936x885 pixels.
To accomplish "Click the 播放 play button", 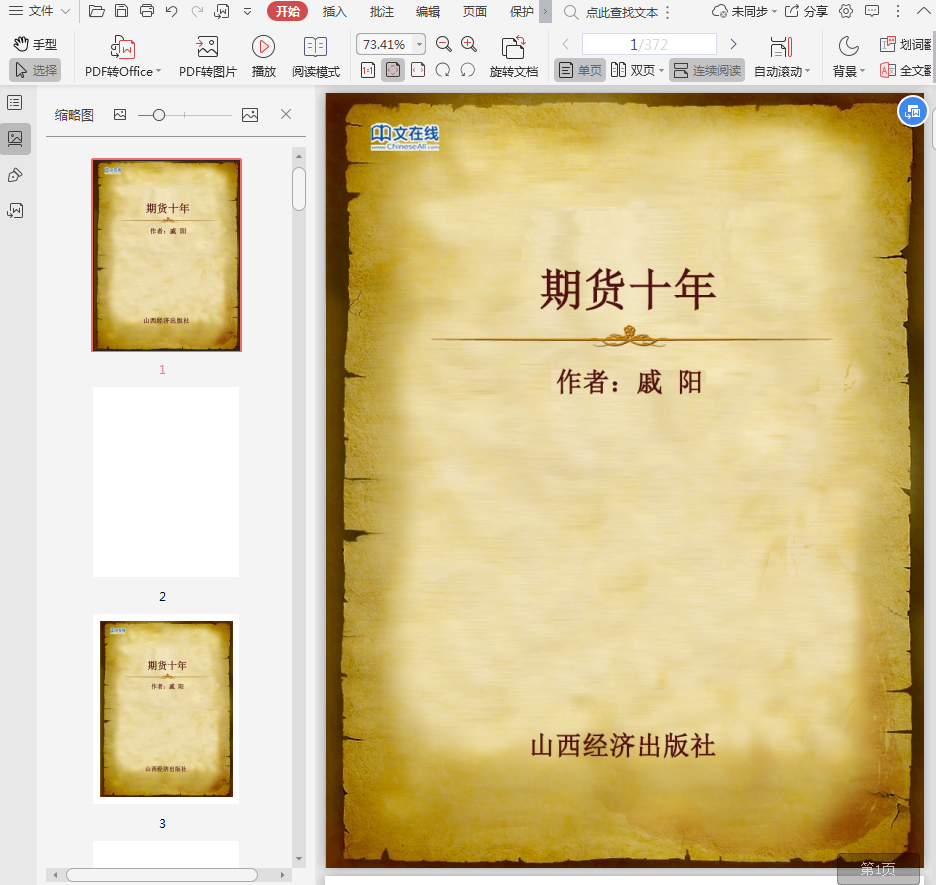I will coord(263,57).
